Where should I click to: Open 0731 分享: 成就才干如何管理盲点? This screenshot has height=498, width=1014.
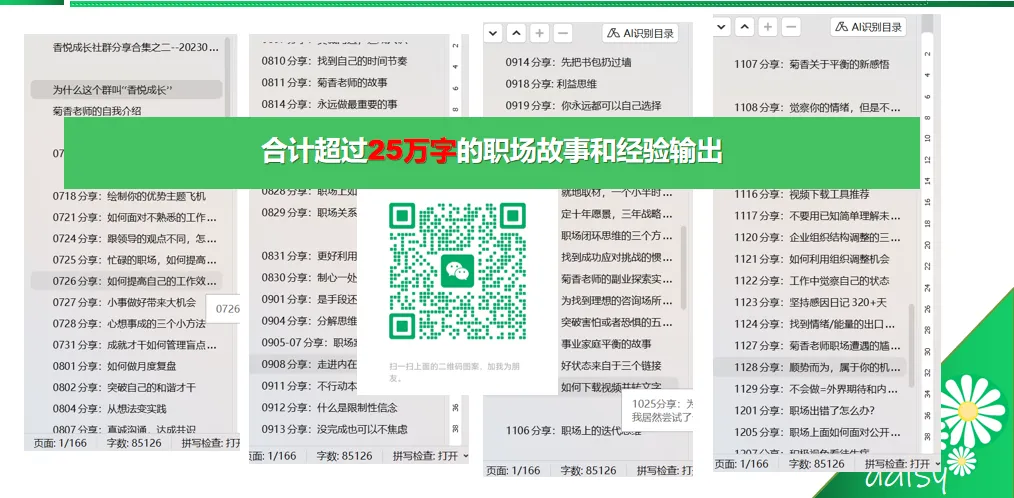135,345
